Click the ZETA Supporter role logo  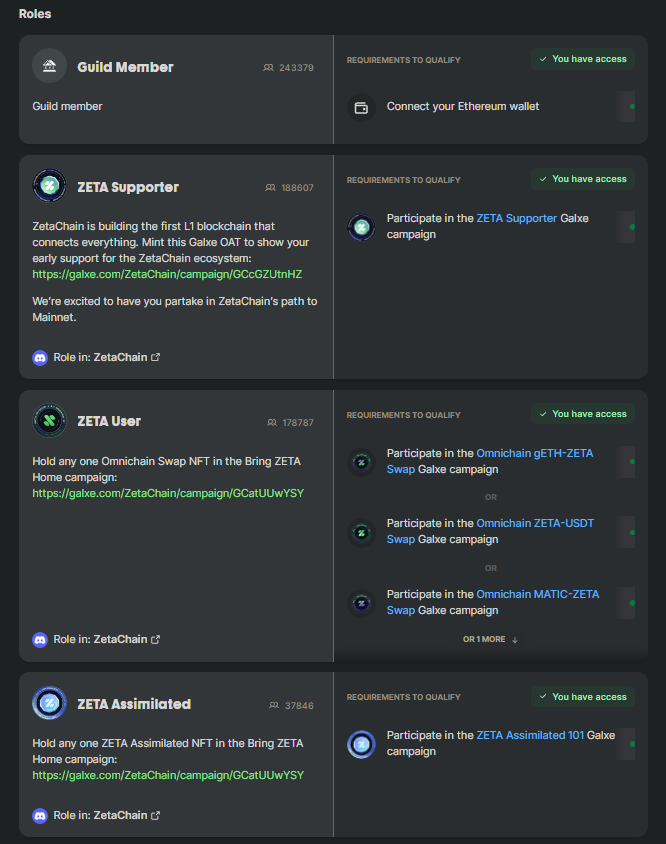click(x=49, y=186)
